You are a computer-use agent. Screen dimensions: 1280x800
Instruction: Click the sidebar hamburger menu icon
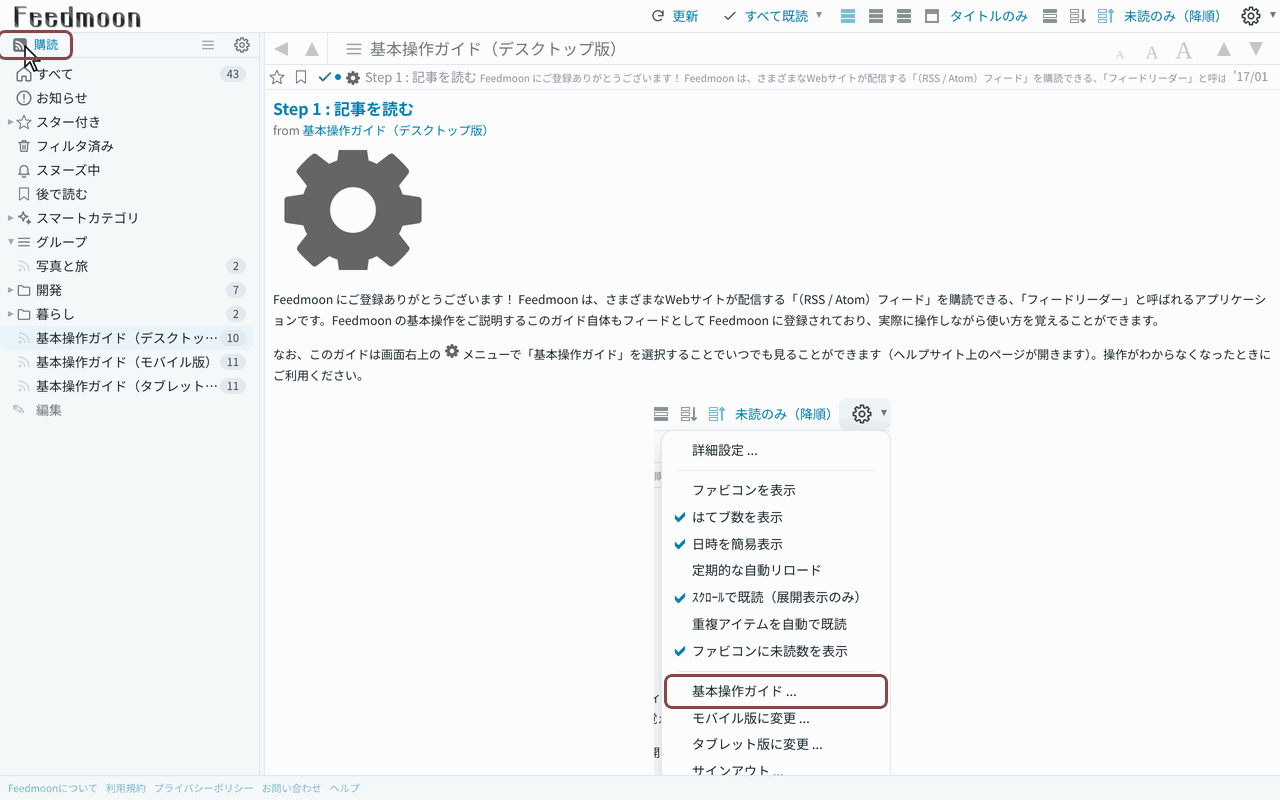click(x=208, y=45)
